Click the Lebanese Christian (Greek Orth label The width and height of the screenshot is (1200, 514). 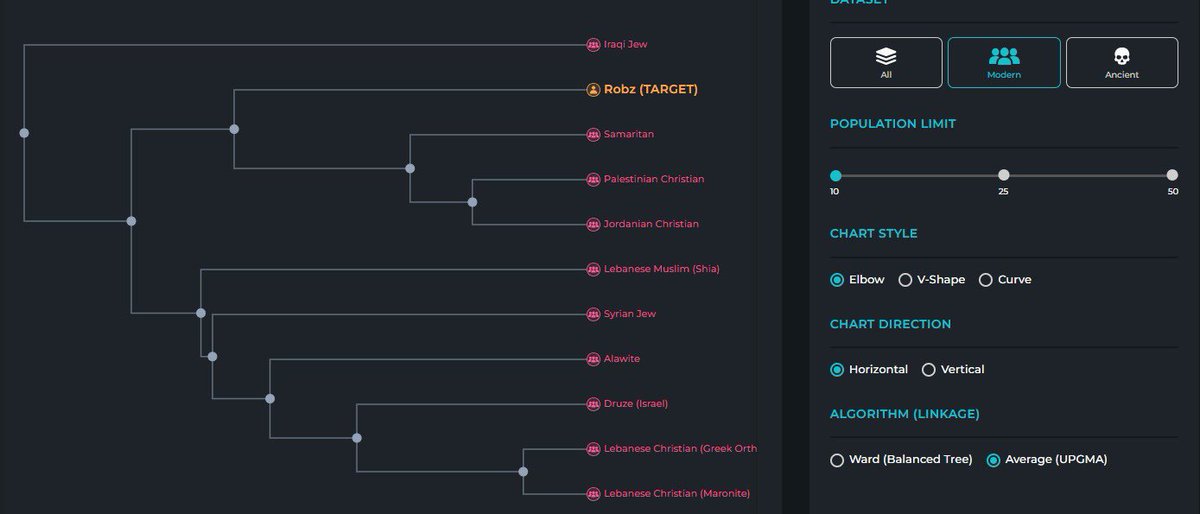(x=680, y=449)
